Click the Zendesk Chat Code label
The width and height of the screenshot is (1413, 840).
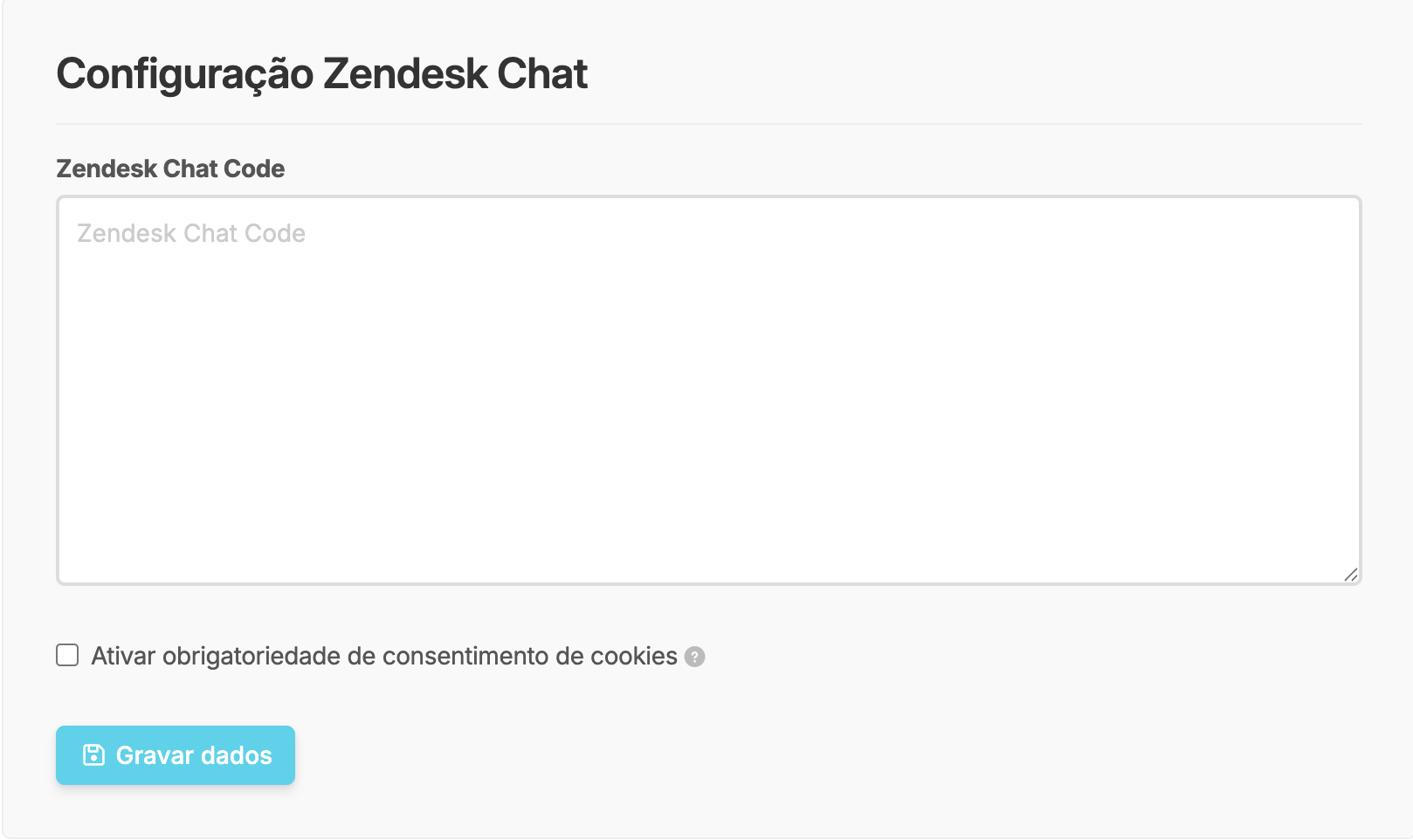click(169, 168)
